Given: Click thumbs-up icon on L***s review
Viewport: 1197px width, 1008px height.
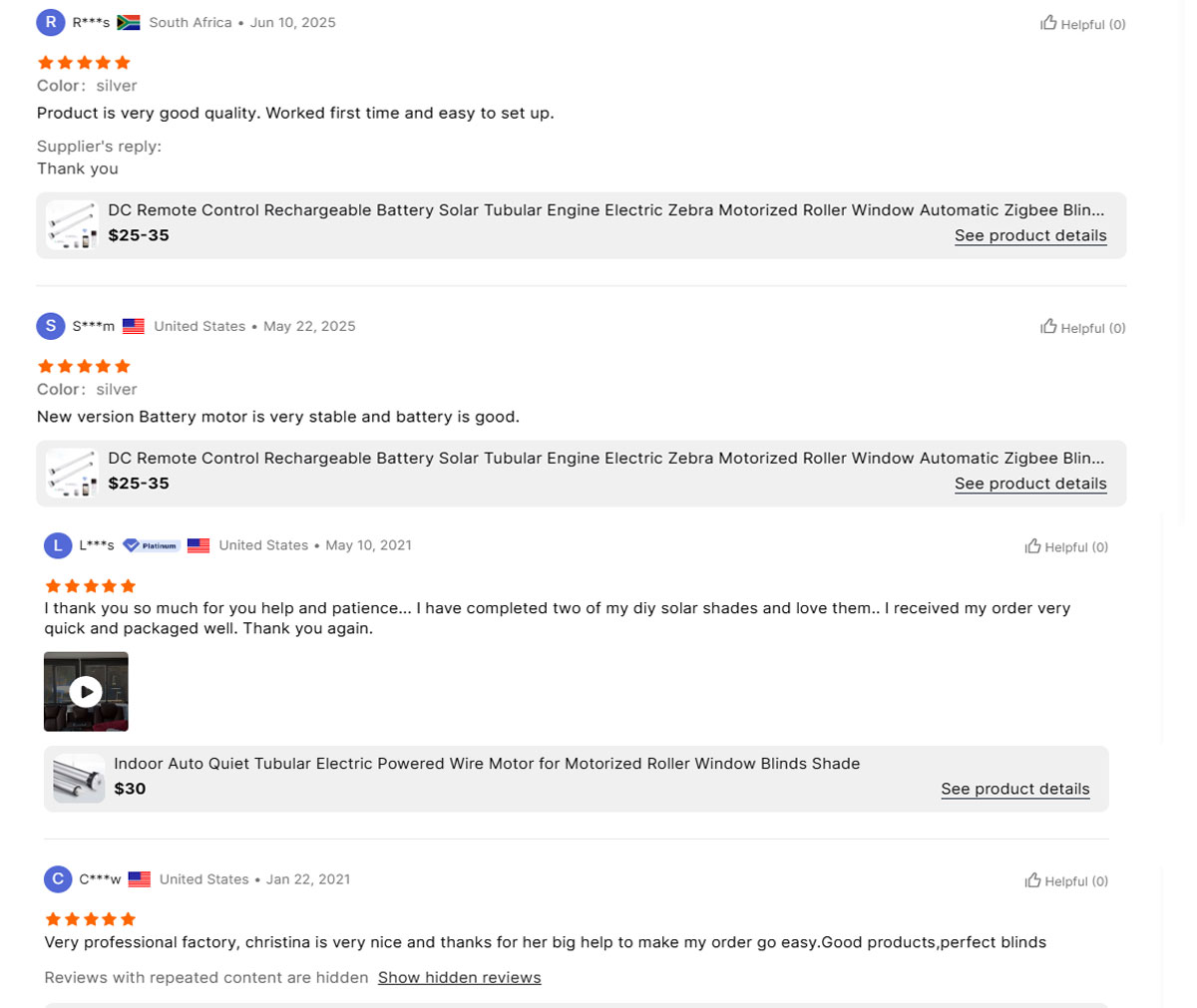Looking at the screenshot, I should pyautogui.click(x=1033, y=546).
